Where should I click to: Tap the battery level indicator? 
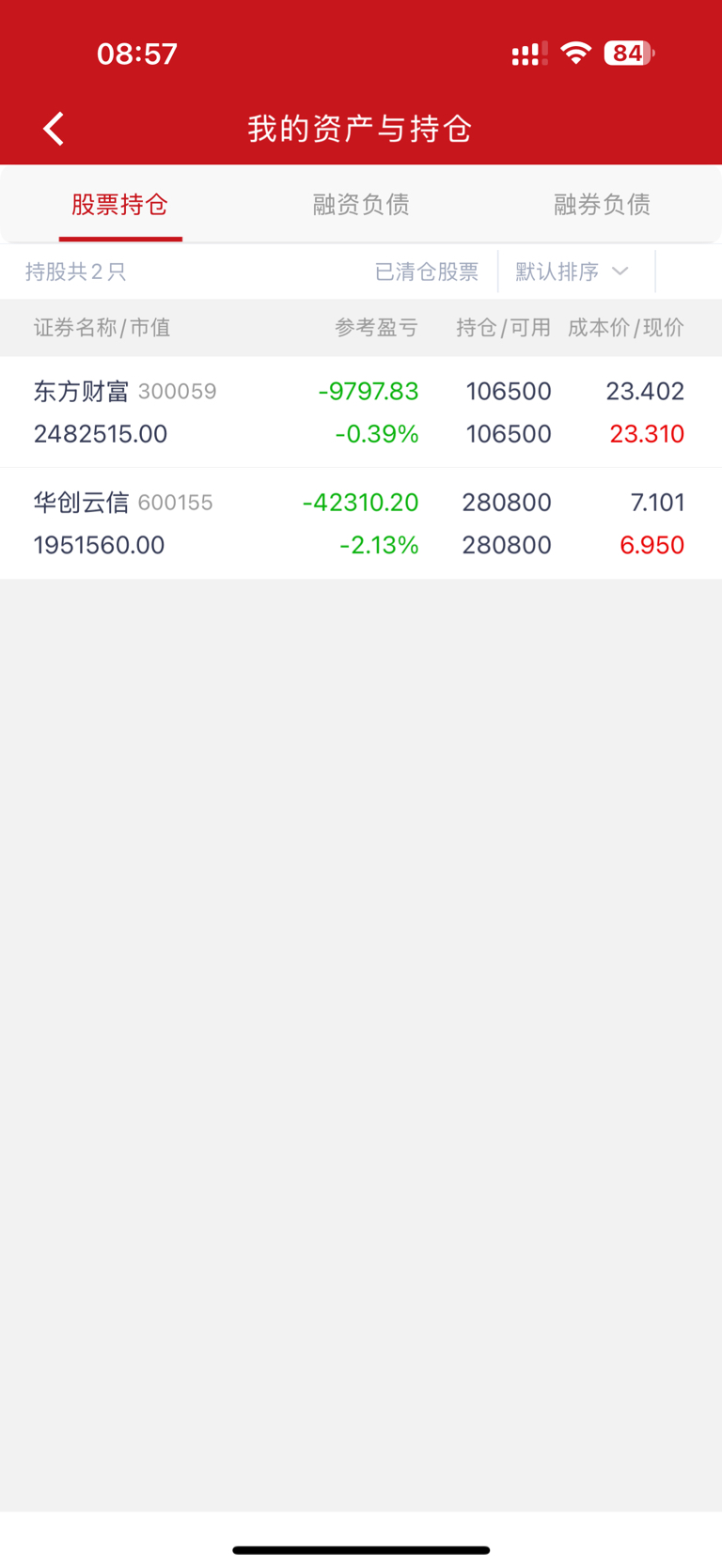628,54
